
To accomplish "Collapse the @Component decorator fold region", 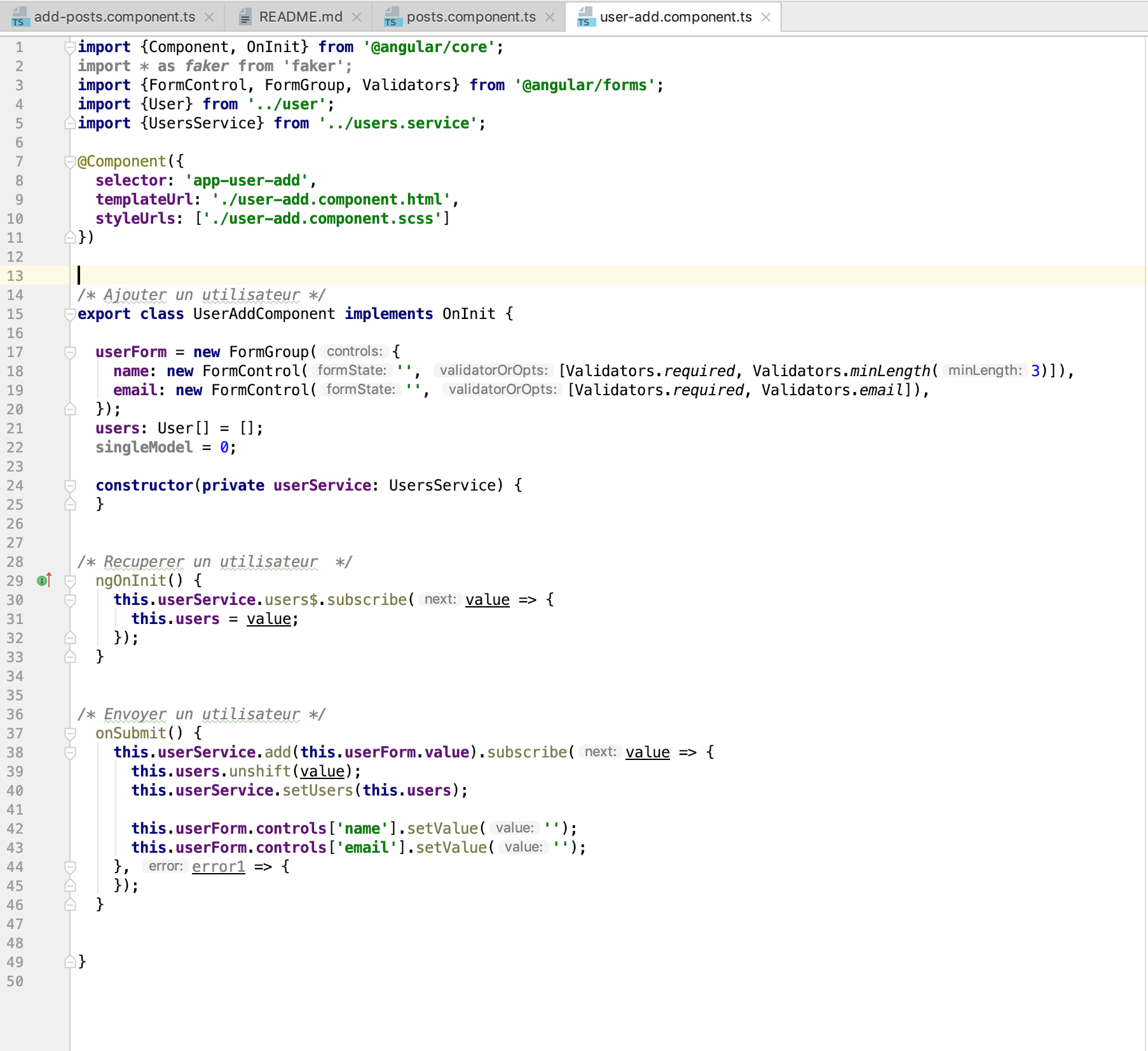I will (69, 161).
